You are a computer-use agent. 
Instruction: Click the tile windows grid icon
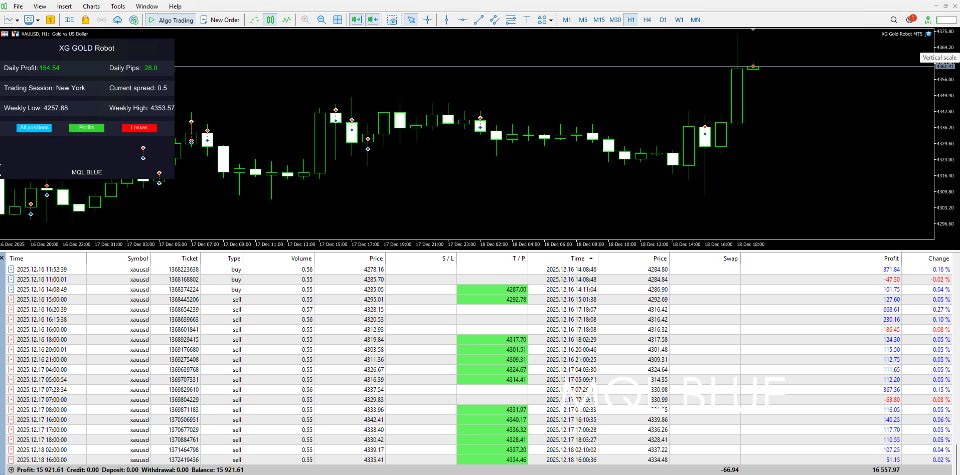coord(338,19)
